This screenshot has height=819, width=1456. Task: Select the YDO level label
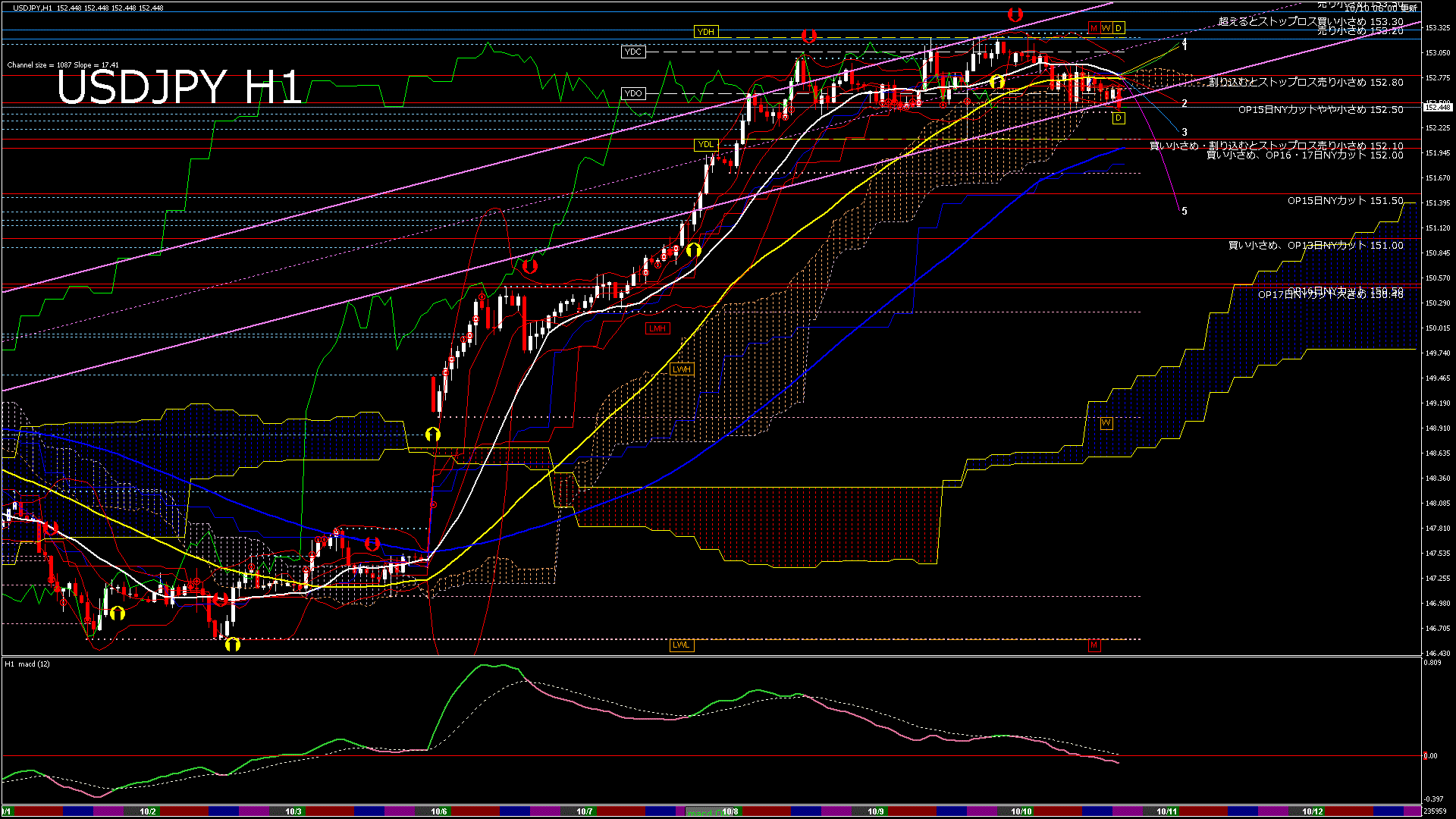pyautogui.click(x=632, y=93)
